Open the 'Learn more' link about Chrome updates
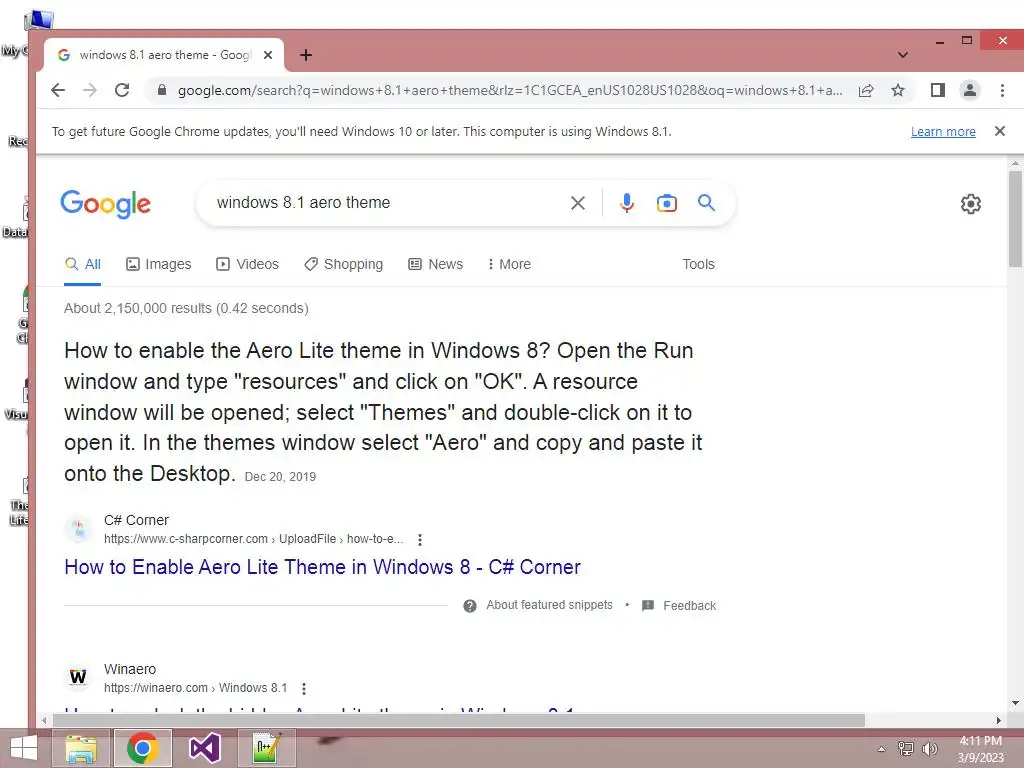 [x=943, y=132]
